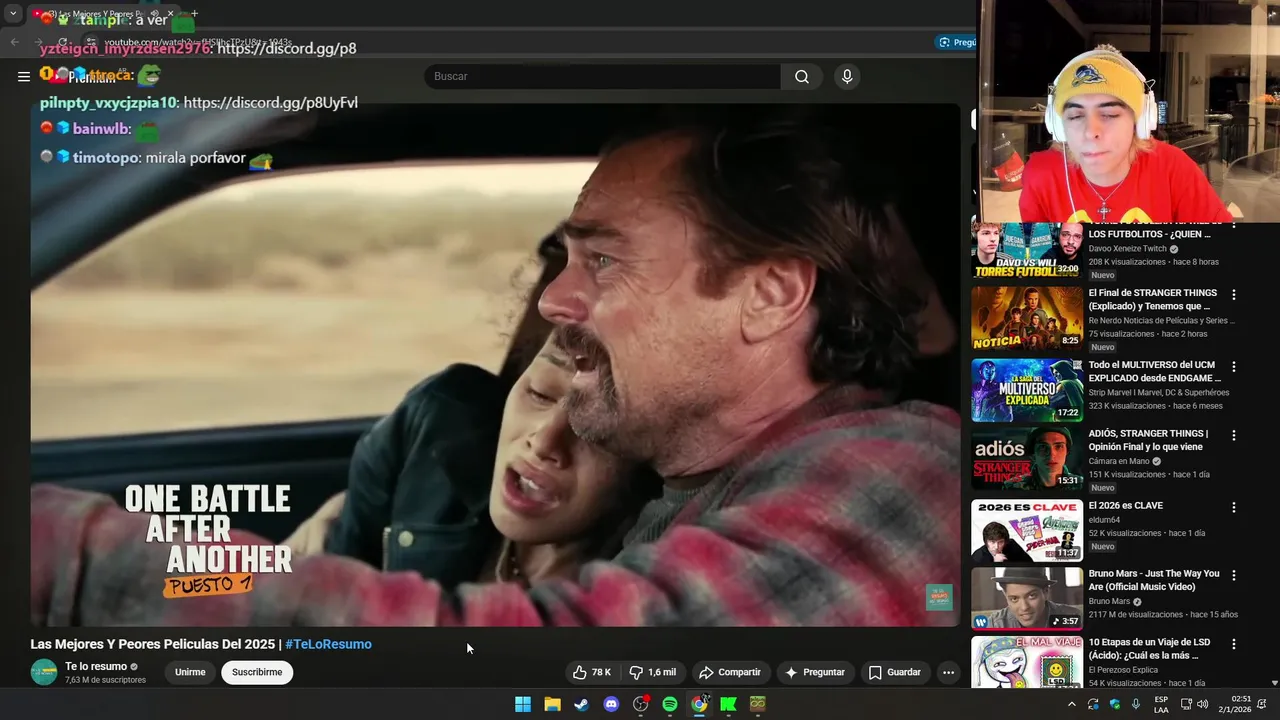
Task: Open options for LOS FUTBOLITOS video
Action: coord(1233,226)
